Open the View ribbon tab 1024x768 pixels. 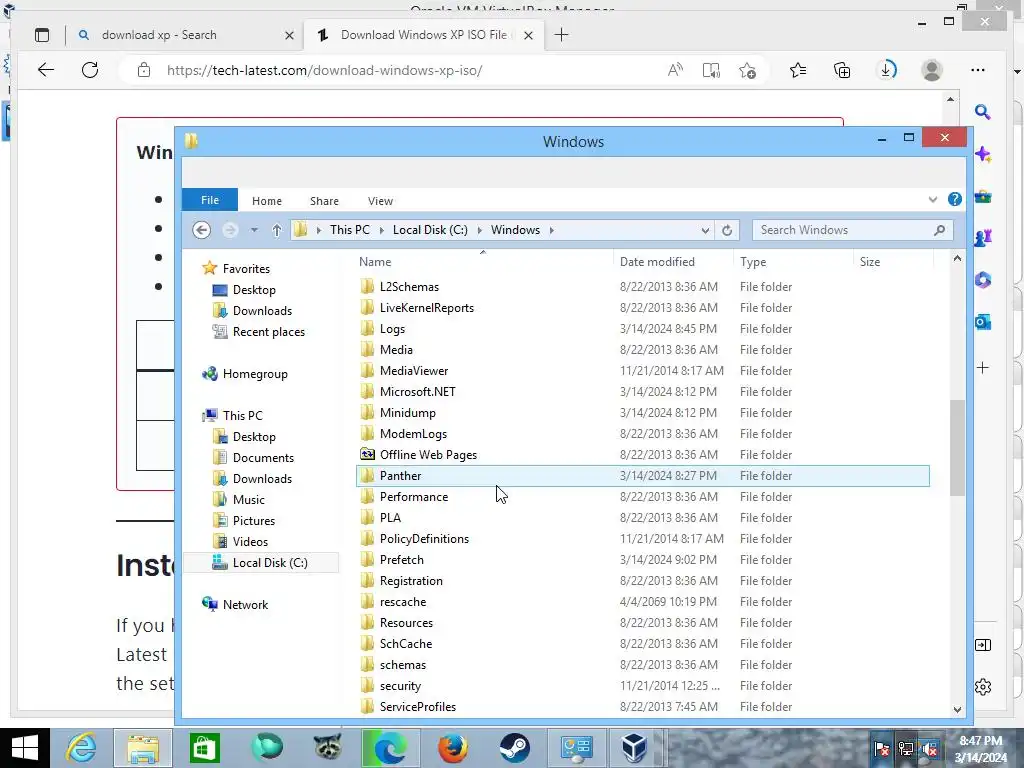click(380, 201)
